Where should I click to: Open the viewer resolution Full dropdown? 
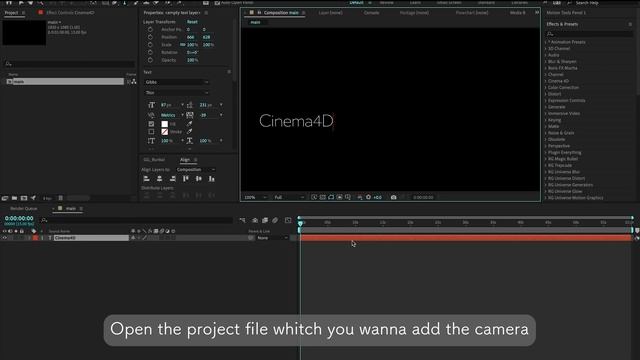coord(289,197)
